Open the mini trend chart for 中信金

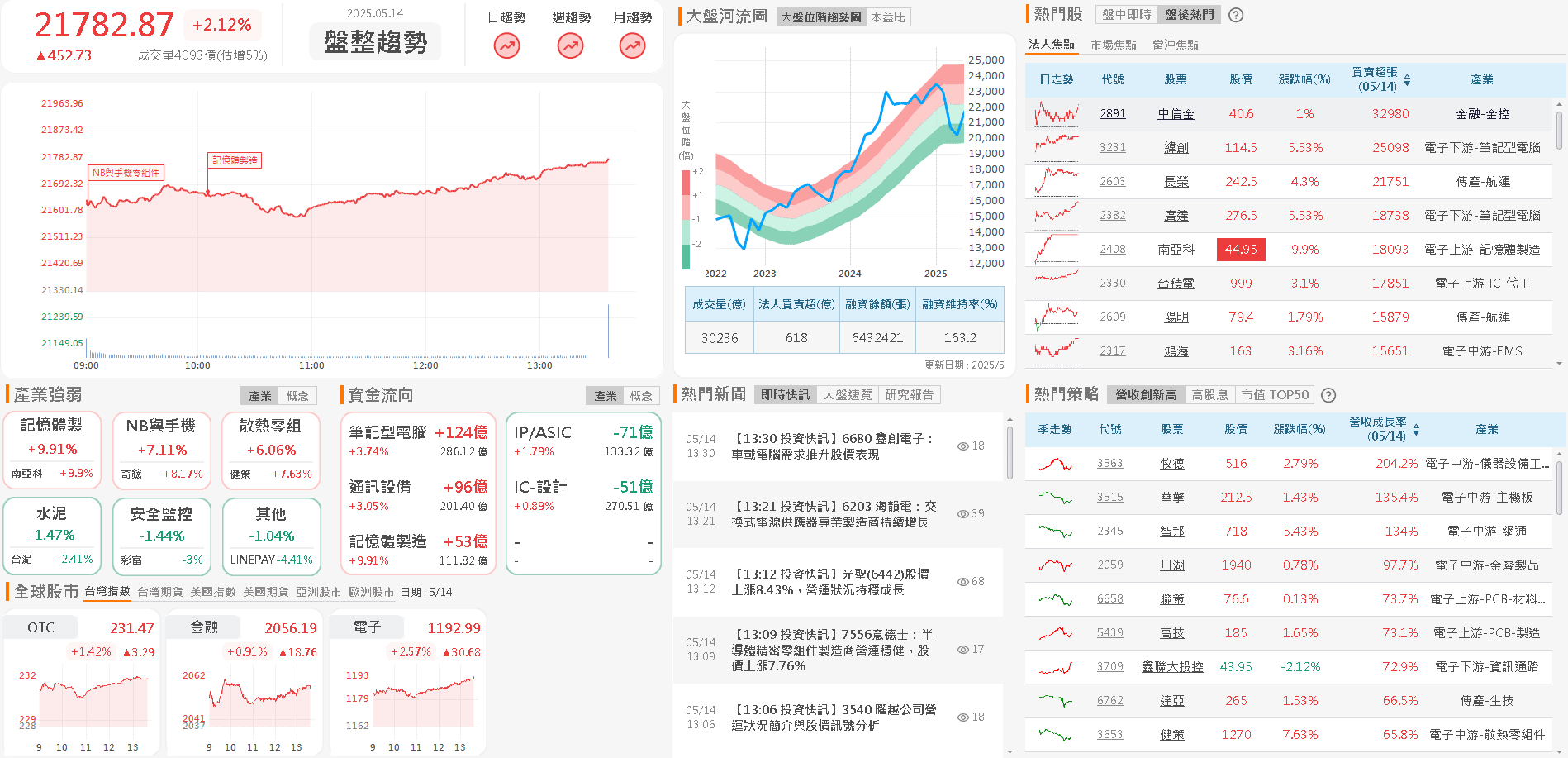point(1057,114)
